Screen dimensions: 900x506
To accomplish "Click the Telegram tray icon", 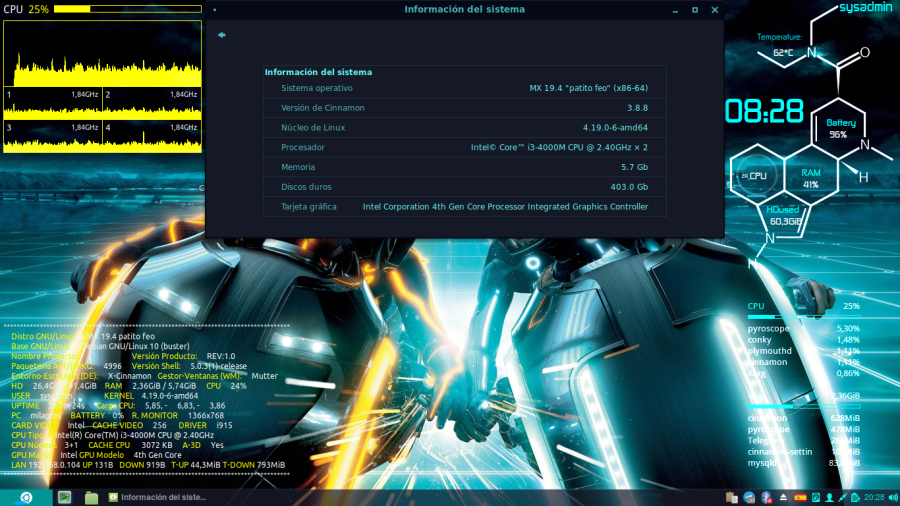I will (x=749, y=497).
